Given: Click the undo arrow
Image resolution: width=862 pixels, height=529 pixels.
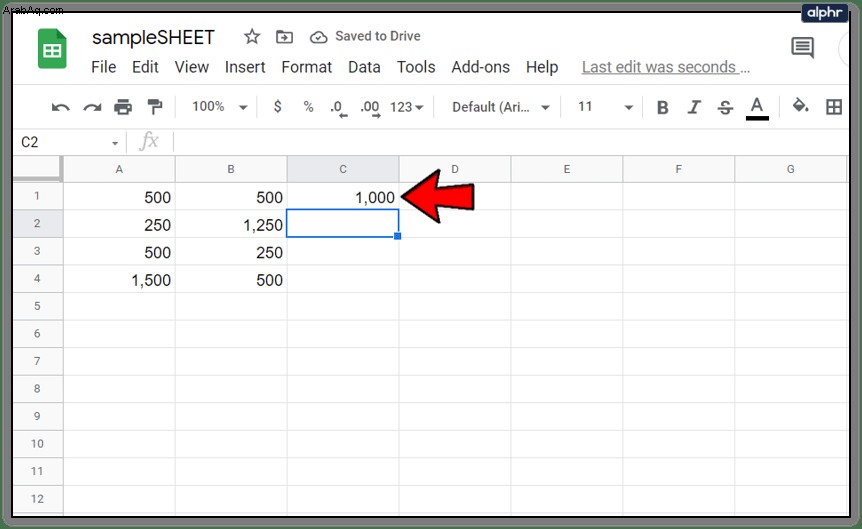Looking at the screenshot, I should tap(60, 107).
